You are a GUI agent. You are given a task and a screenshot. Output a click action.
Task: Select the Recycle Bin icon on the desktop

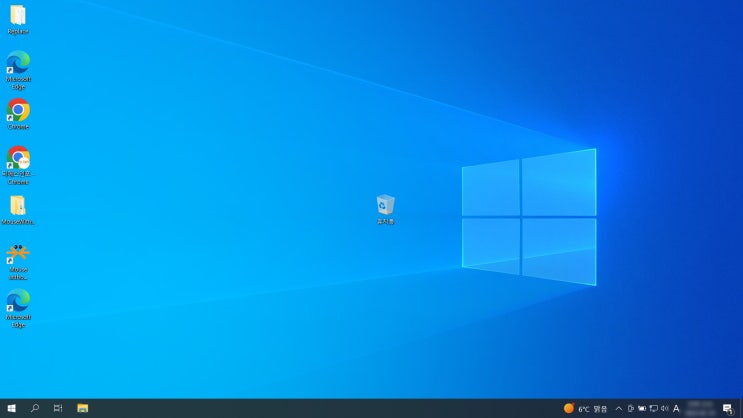coord(385,209)
